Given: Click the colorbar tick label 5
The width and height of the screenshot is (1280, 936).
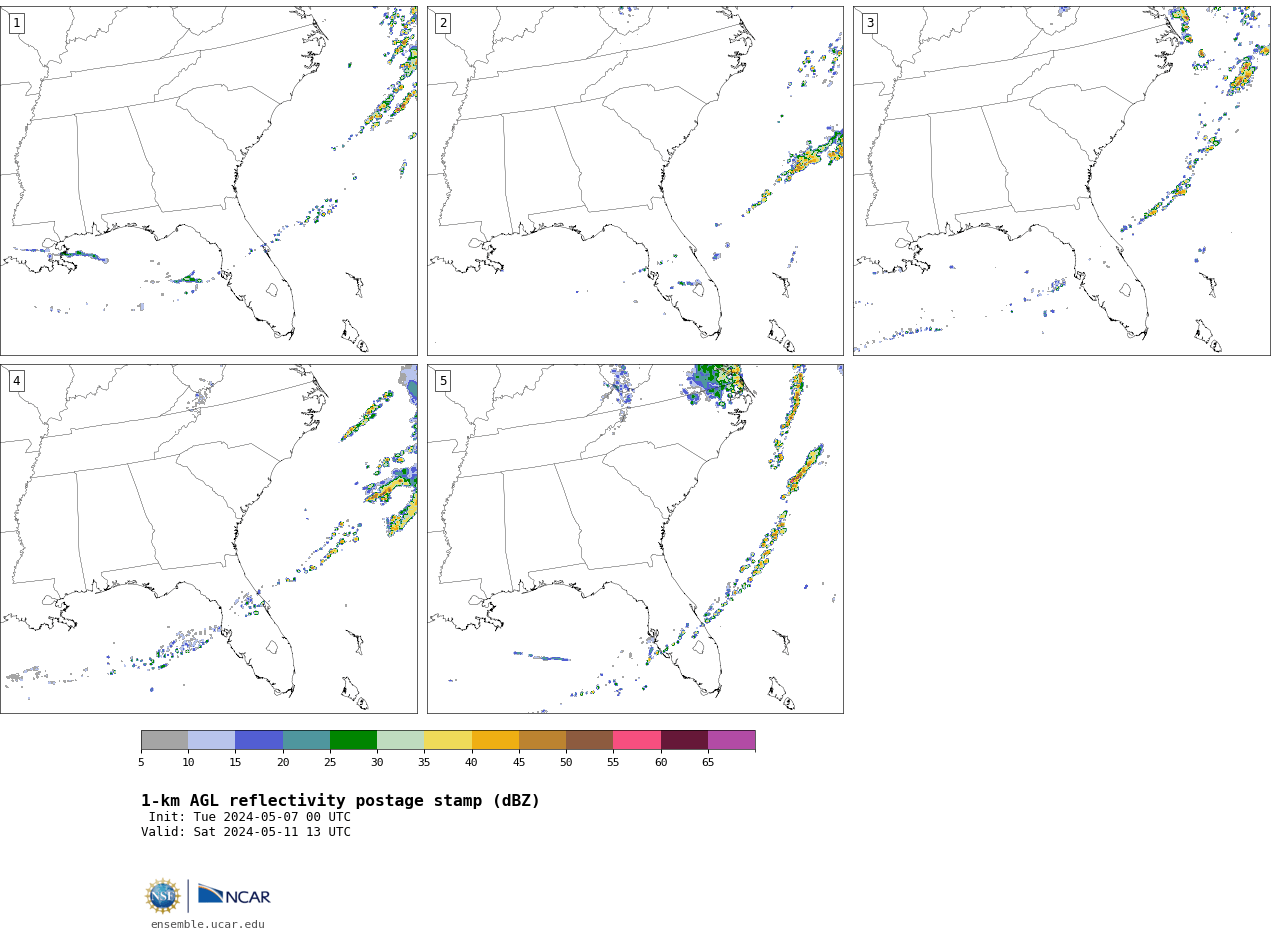Looking at the screenshot, I should pyautogui.click(x=141, y=763).
